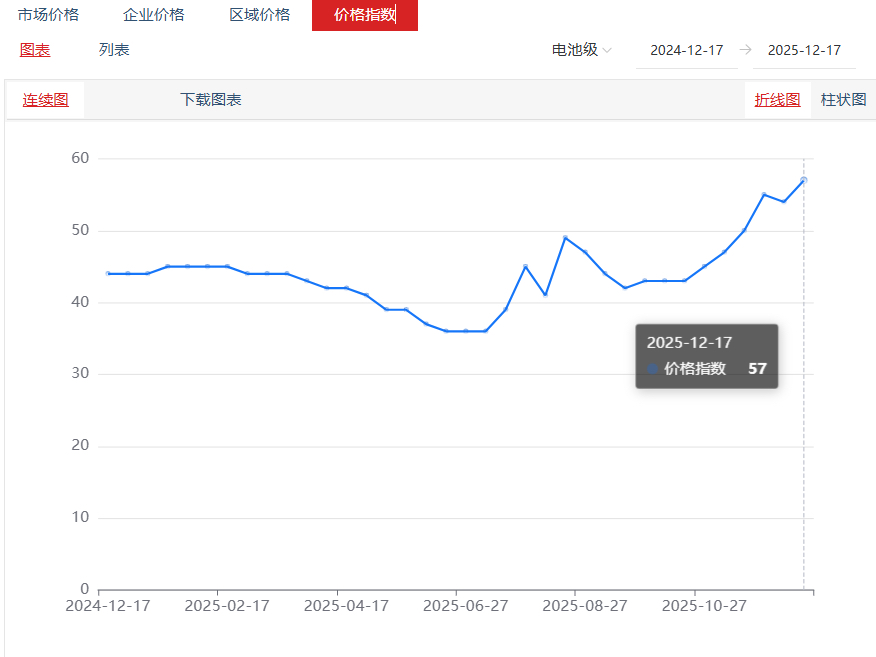
Task: Switch to the 市场价格 tab
Action: (49, 15)
